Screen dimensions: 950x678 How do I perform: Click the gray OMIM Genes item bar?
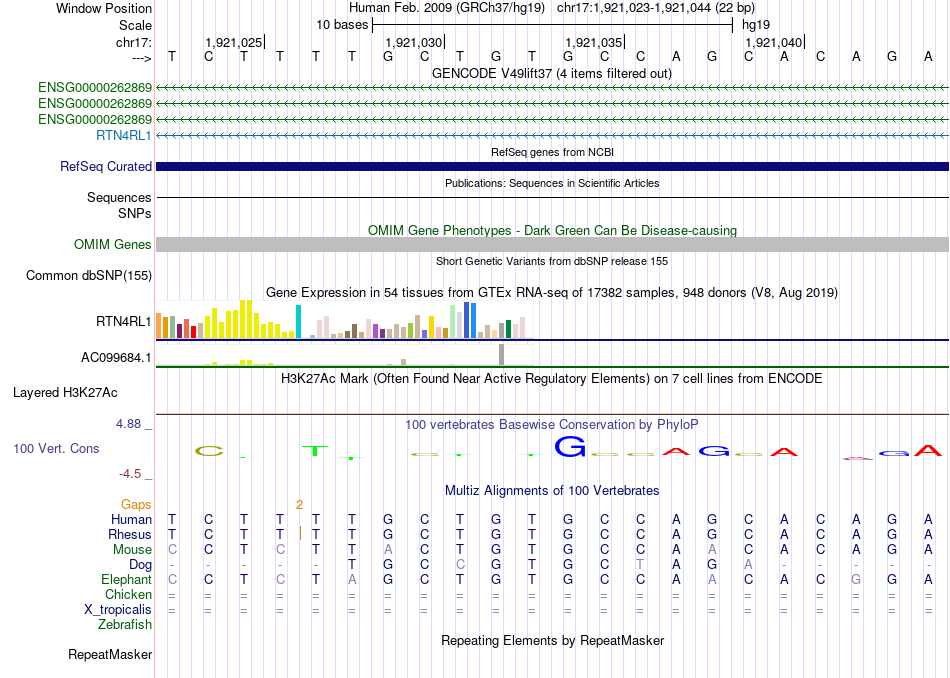552,244
